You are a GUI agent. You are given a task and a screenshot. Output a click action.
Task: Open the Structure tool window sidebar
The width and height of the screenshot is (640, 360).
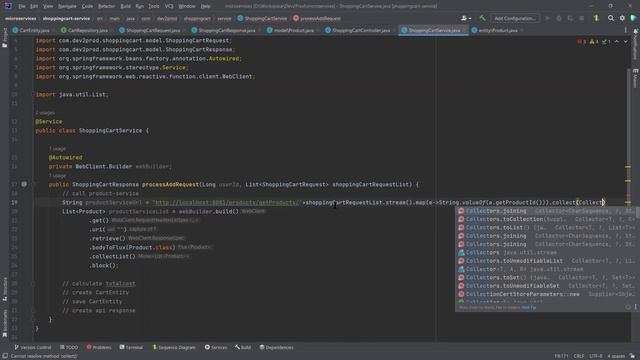[x=5, y=289]
